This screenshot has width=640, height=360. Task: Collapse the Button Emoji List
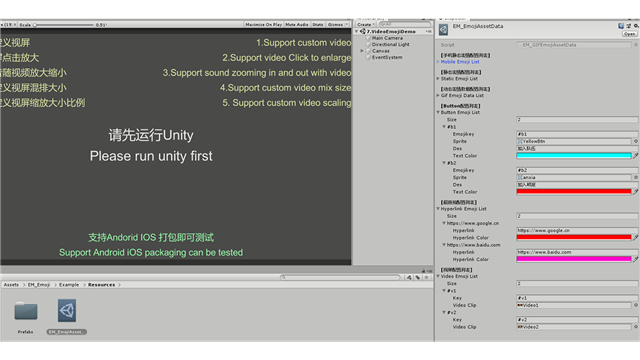pos(438,113)
